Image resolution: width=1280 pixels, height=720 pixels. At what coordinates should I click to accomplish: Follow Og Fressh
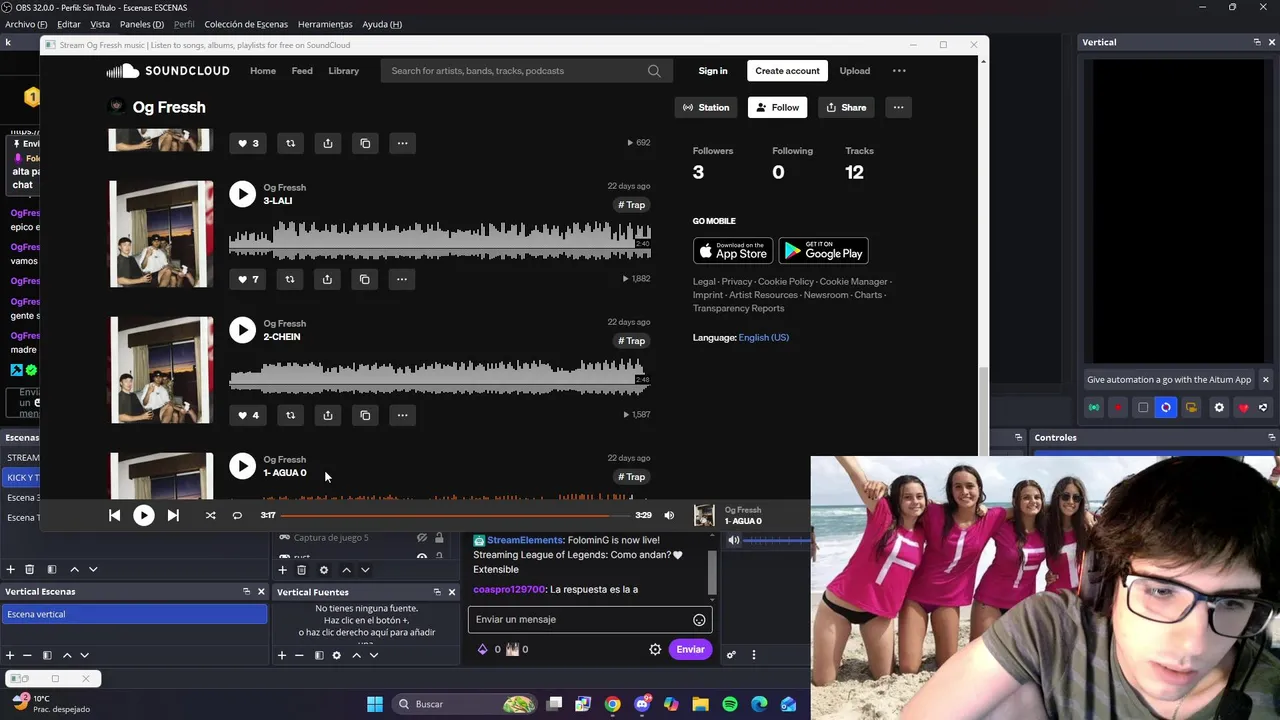point(777,107)
